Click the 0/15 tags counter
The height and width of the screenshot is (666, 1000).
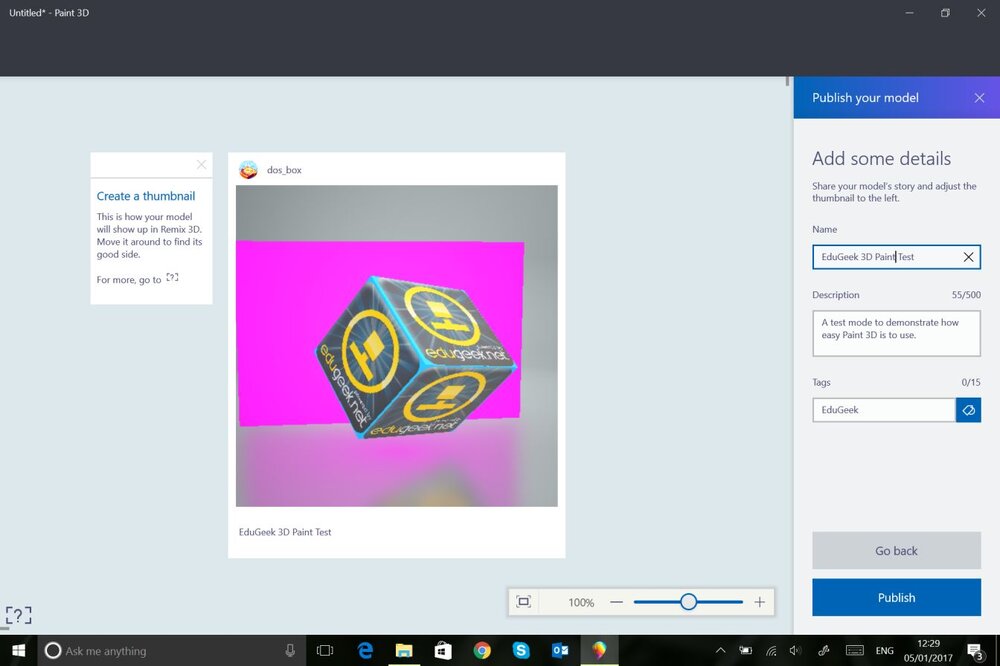point(971,382)
